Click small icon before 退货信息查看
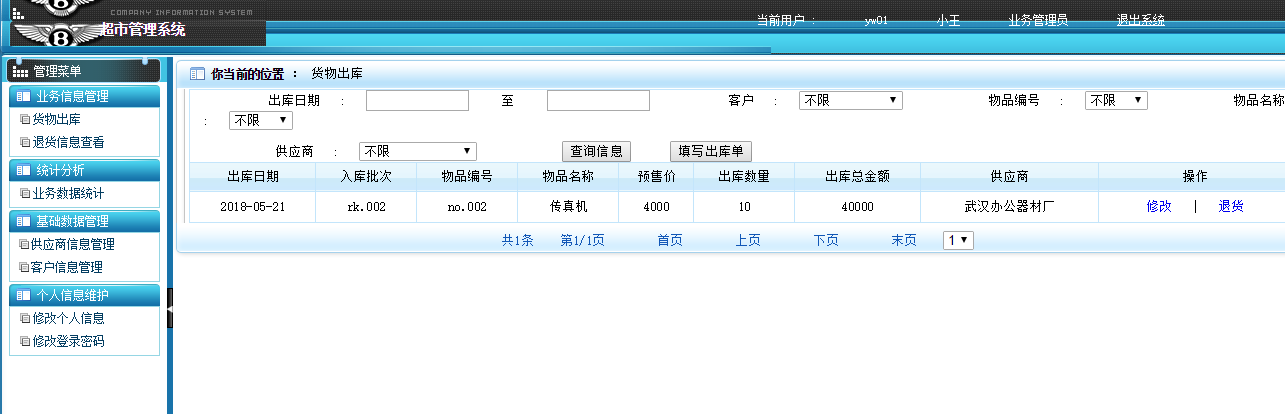This screenshot has width=1285, height=414. pos(25,143)
